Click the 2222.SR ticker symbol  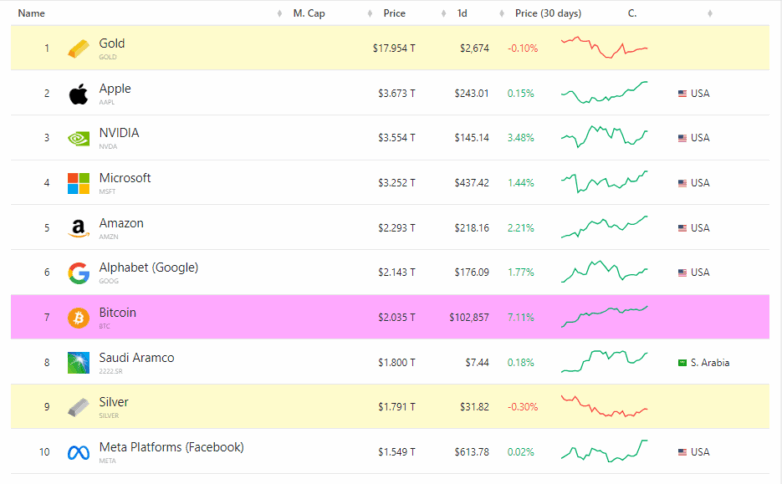pyautogui.click(x=111, y=371)
